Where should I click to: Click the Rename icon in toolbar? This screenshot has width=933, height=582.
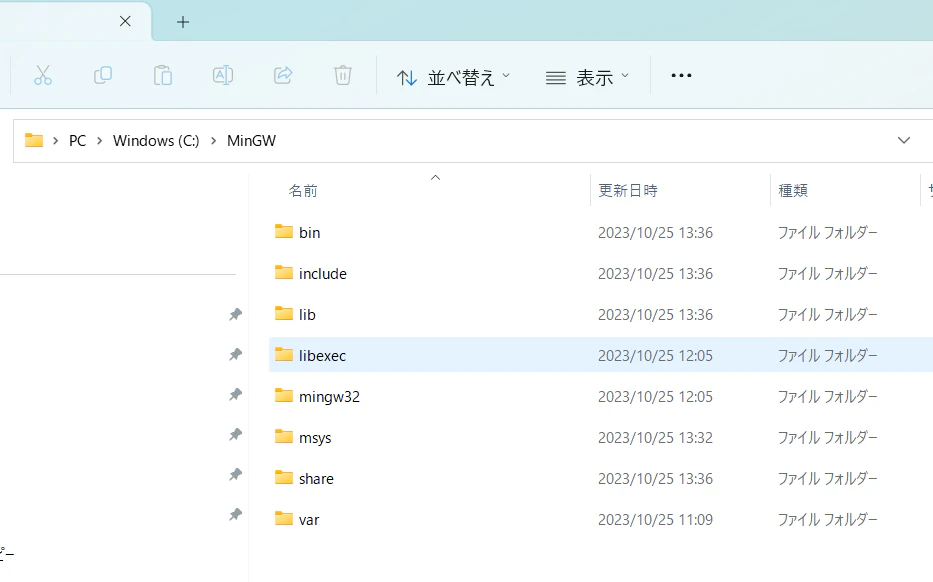223,76
